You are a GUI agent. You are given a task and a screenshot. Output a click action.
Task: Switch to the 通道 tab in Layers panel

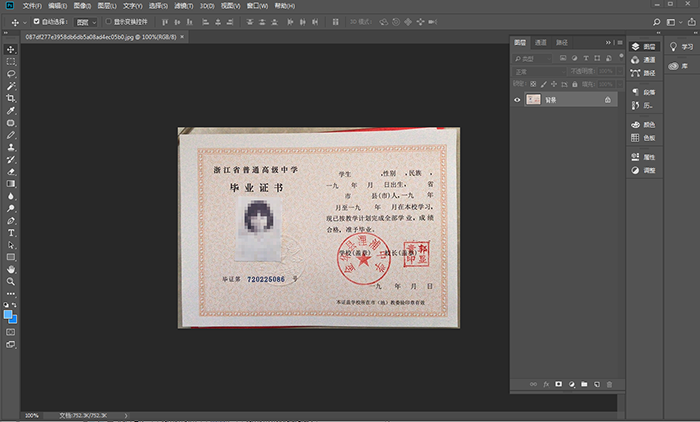pyautogui.click(x=541, y=42)
